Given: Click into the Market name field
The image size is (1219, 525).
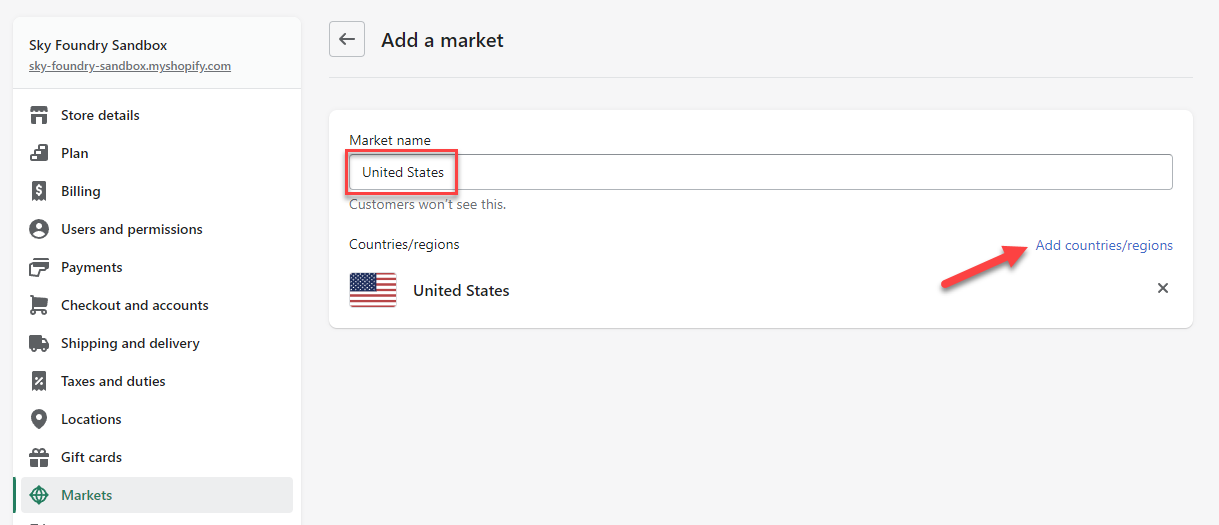Looking at the screenshot, I should point(760,172).
